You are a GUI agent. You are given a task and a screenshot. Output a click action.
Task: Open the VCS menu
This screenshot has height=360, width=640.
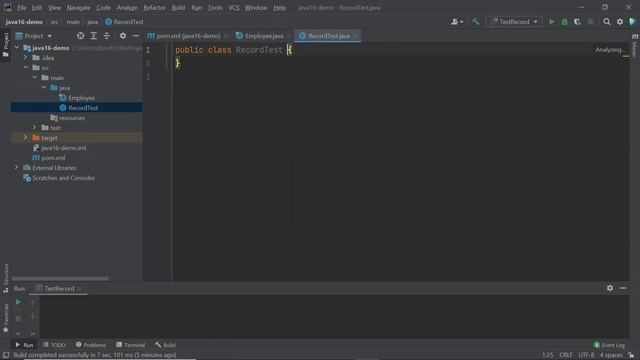234,8
